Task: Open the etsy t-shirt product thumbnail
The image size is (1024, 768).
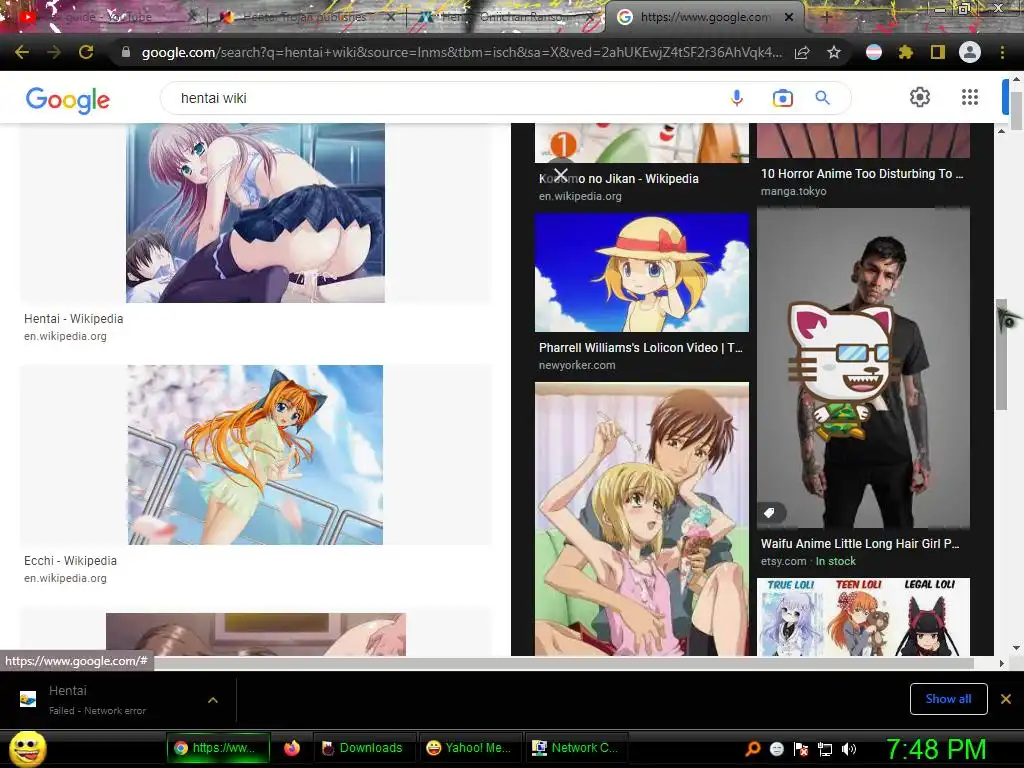Action: [863, 368]
